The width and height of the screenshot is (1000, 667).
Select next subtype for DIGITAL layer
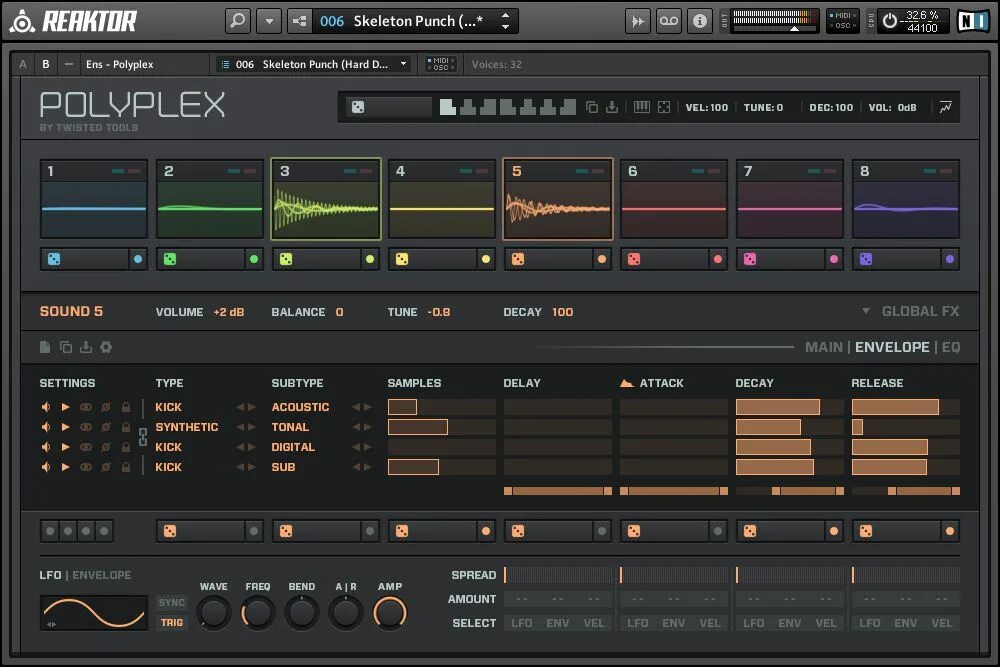367,447
